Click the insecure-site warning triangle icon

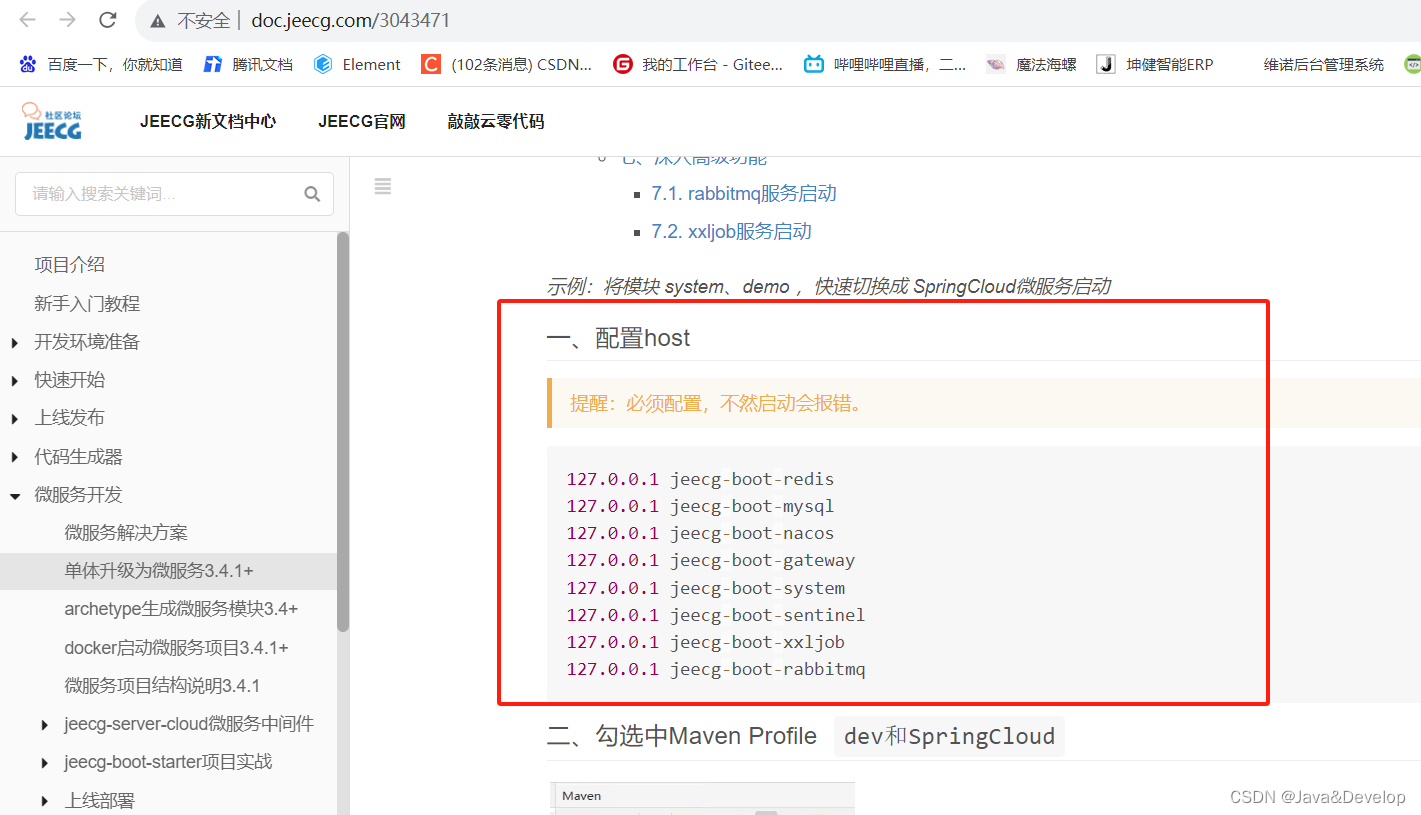[157, 21]
